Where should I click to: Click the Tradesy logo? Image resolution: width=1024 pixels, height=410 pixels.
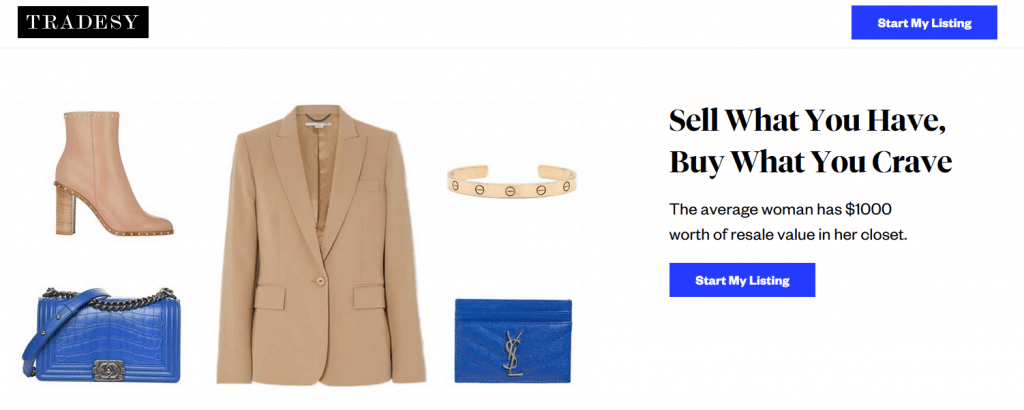(83, 22)
